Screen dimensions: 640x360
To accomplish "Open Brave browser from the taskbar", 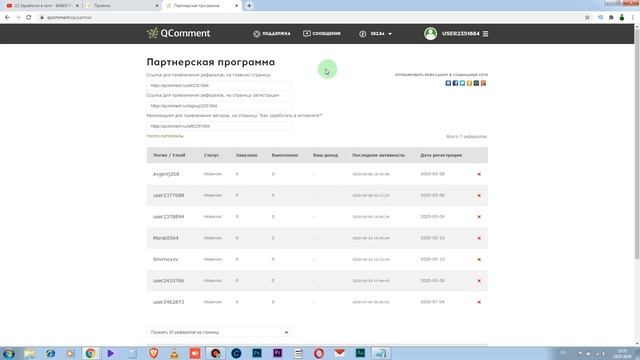I will coord(153,353).
